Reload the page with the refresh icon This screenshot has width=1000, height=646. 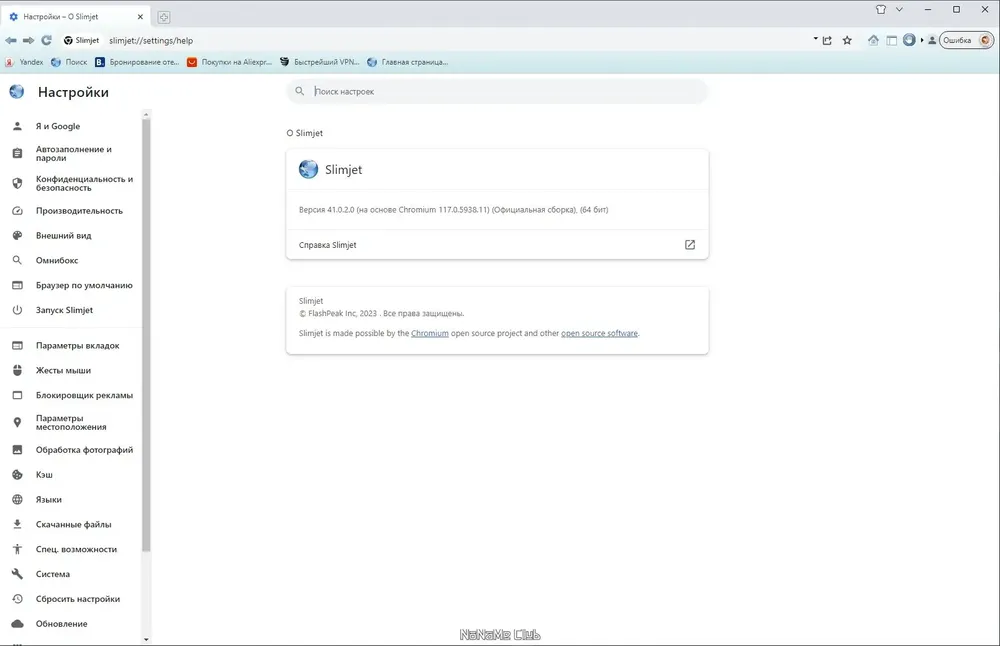pos(47,40)
